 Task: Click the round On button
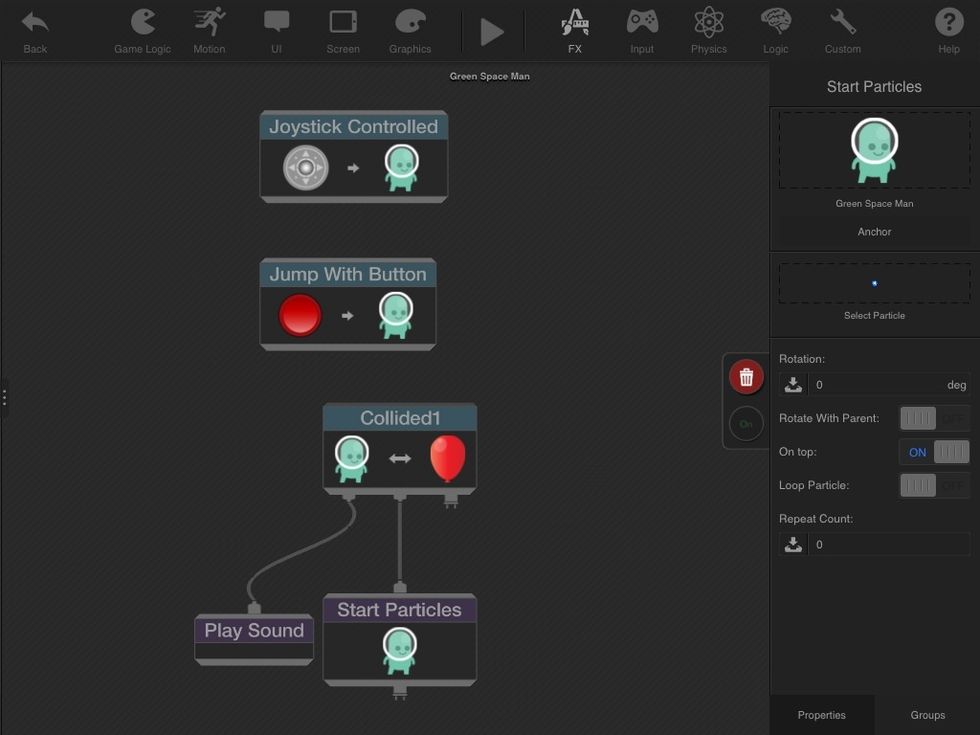click(746, 424)
